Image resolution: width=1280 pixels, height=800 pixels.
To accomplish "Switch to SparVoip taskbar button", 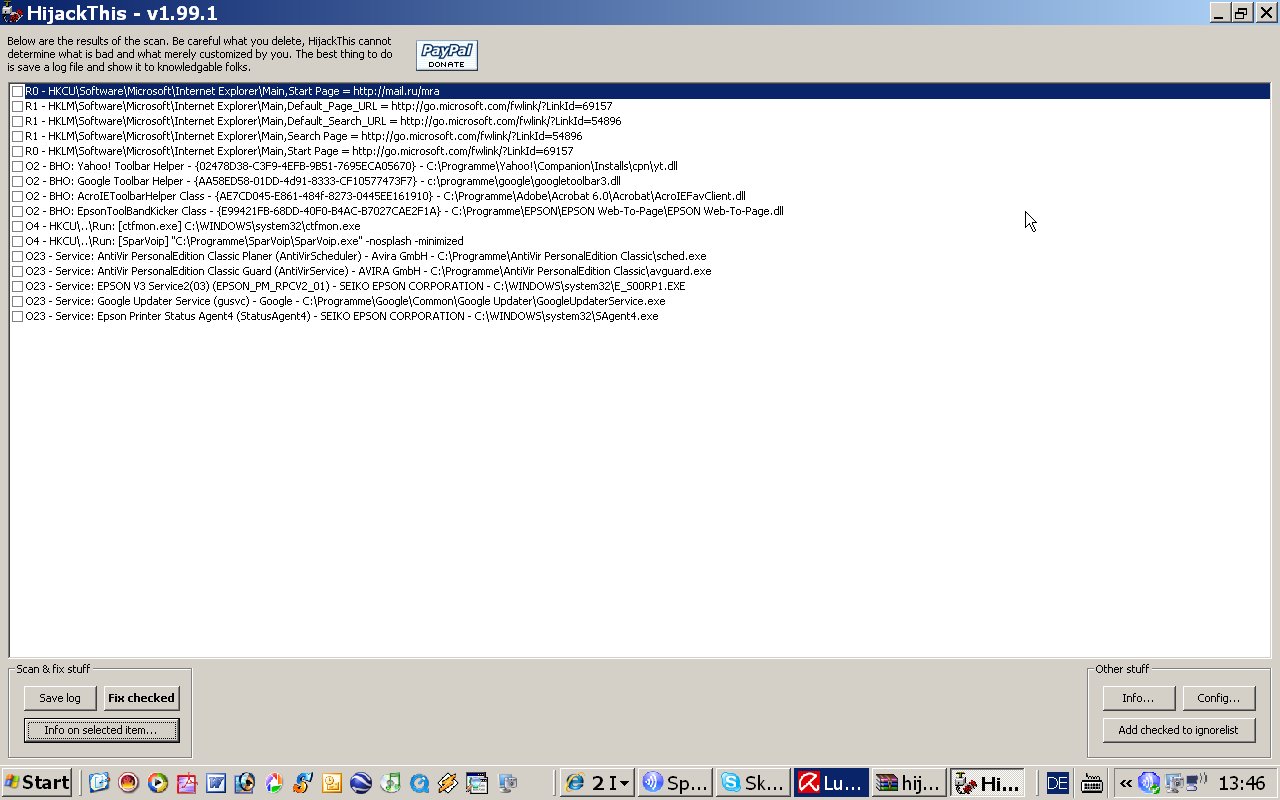I will click(x=675, y=783).
